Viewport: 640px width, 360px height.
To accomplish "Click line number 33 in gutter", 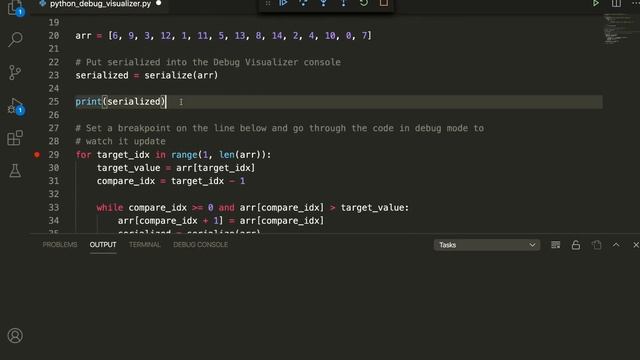I will click(x=53, y=208).
